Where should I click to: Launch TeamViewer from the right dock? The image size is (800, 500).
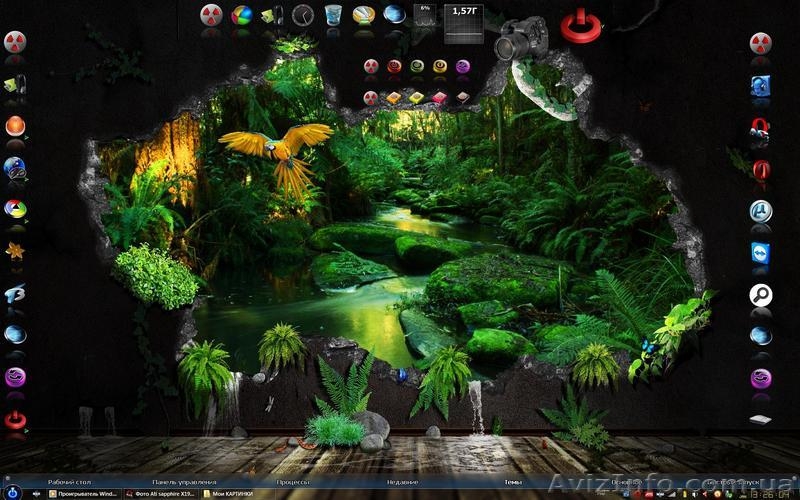point(761,252)
